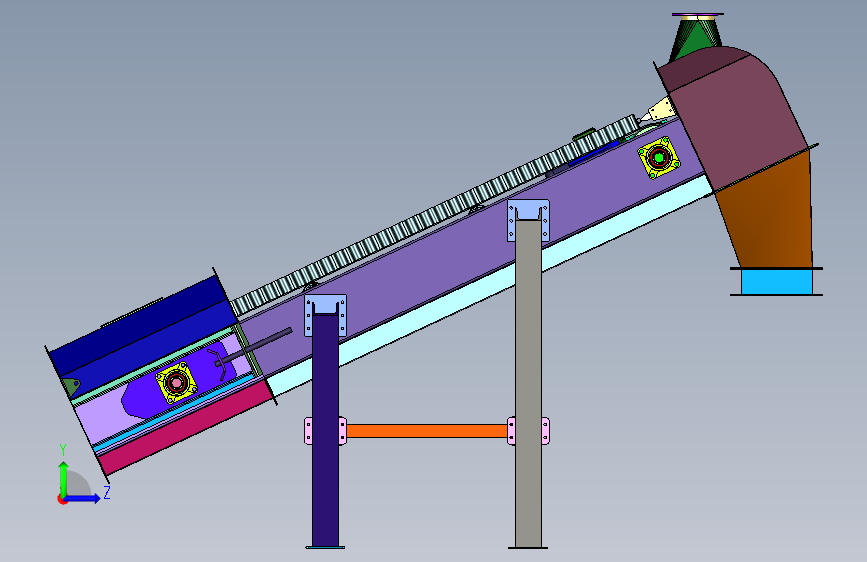The height and width of the screenshot is (562, 867).
Task: Pick the orange cross brace between legs
Action: pyautogui.click(x=427, y=431)
